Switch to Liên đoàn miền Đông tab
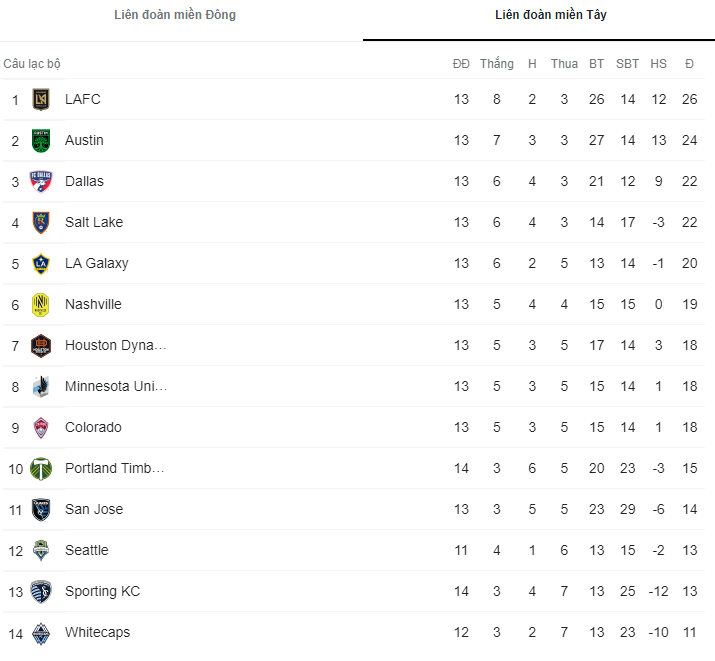 (x=175, y=15)
